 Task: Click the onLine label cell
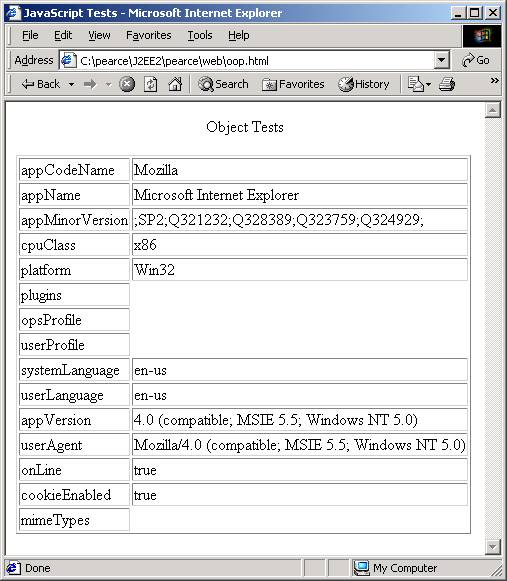[x=74, y=470]
